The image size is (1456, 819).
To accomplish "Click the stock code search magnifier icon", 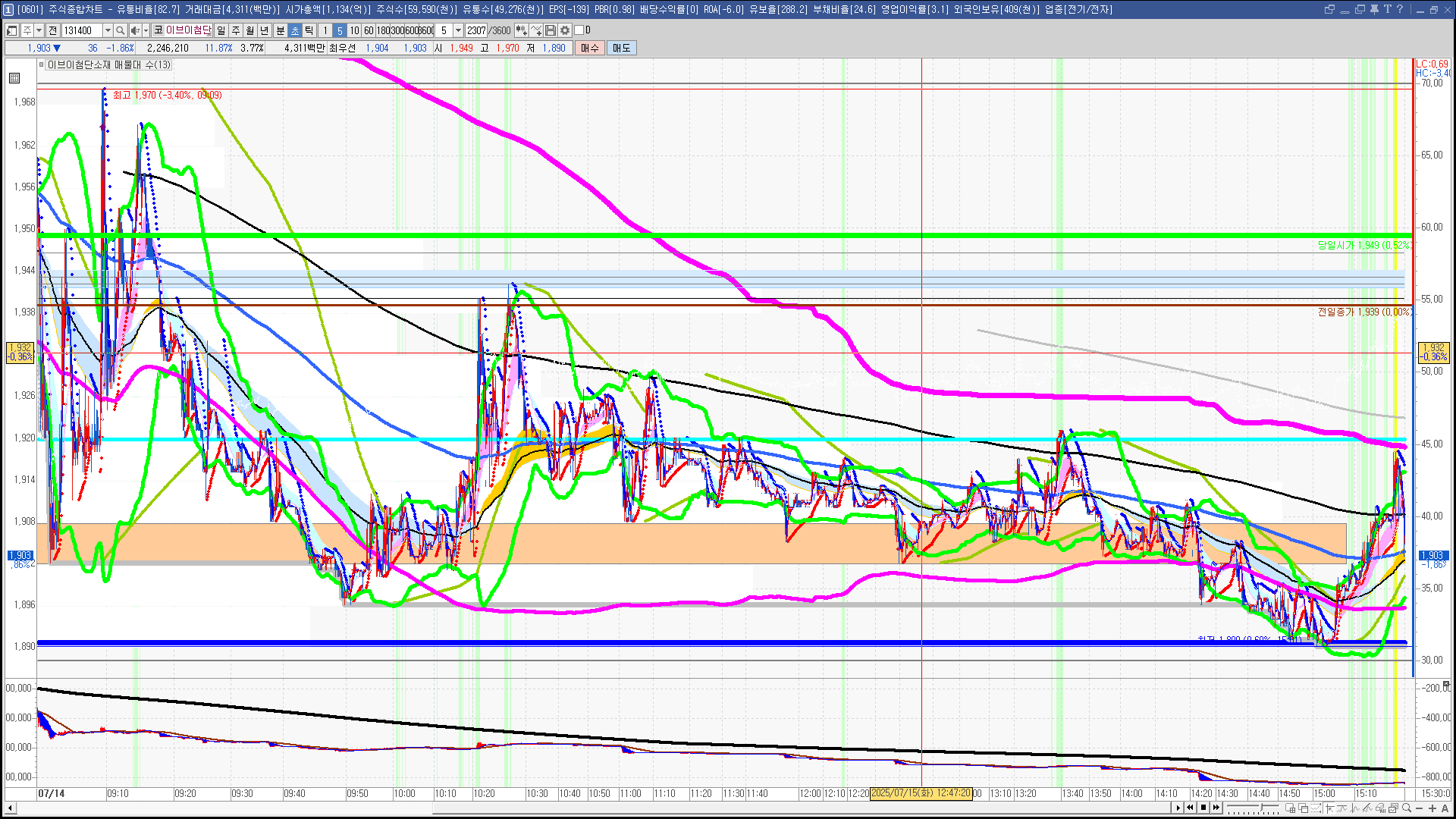I will pos(120,30).
